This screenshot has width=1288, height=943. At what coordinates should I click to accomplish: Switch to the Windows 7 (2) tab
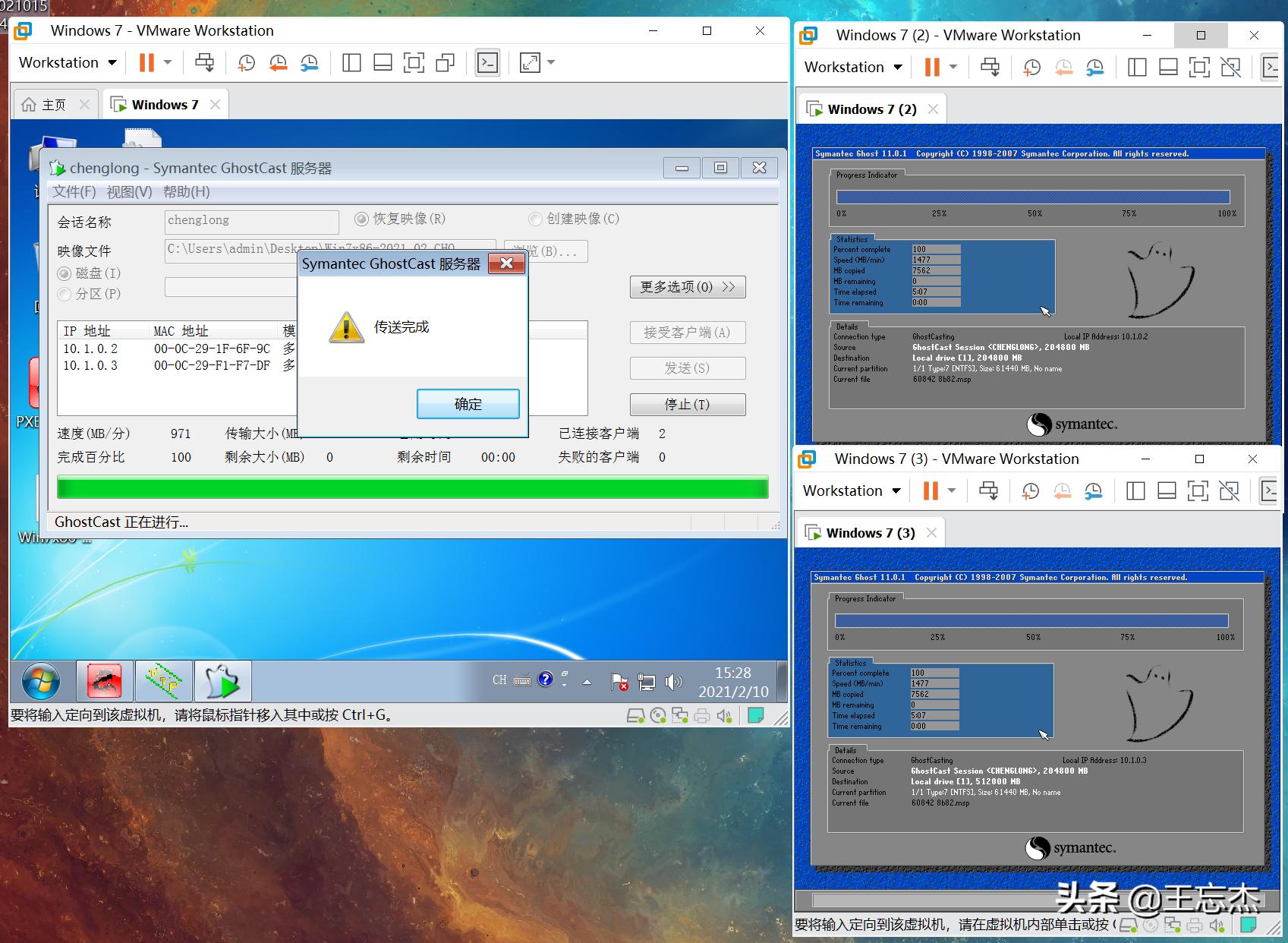pyautogui.click(x=871, y=109)
